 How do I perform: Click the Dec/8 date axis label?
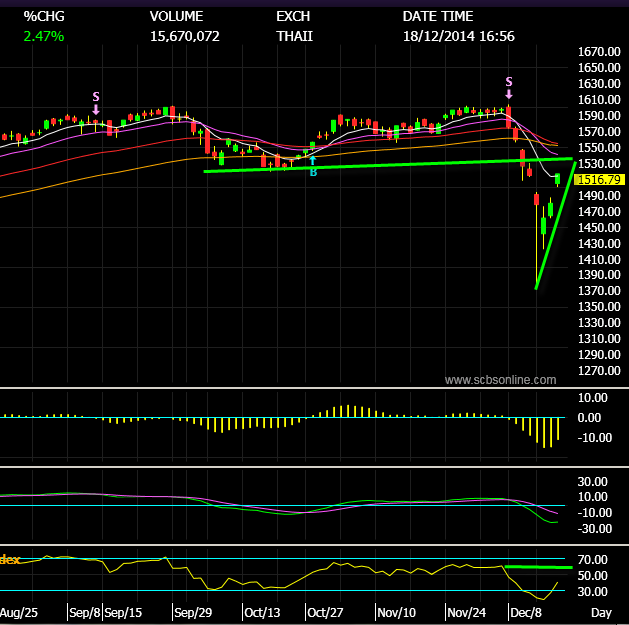click(526, 613)
